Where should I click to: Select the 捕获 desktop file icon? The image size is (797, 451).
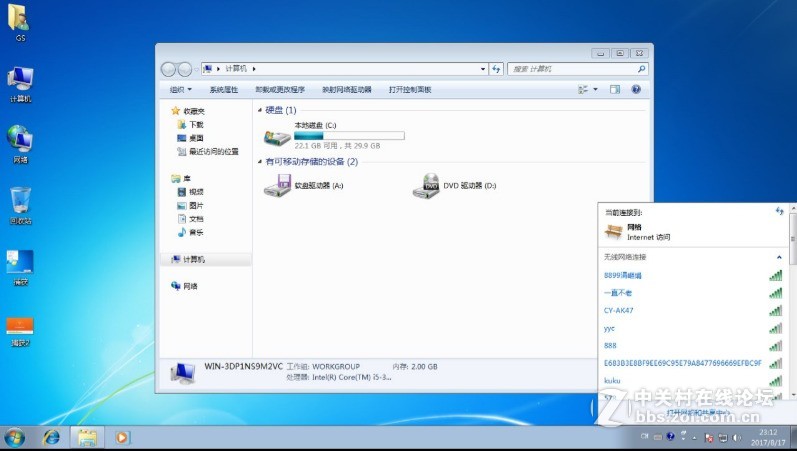pos(20,267)
